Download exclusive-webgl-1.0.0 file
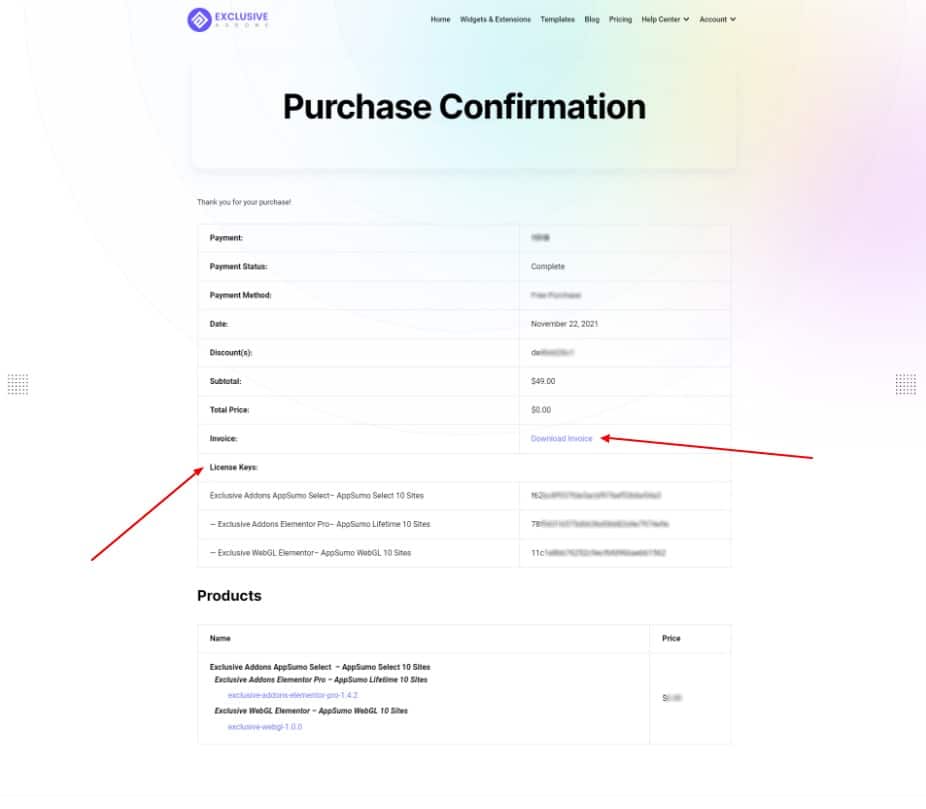Viewport: 926px width, 809px height. 265,726
